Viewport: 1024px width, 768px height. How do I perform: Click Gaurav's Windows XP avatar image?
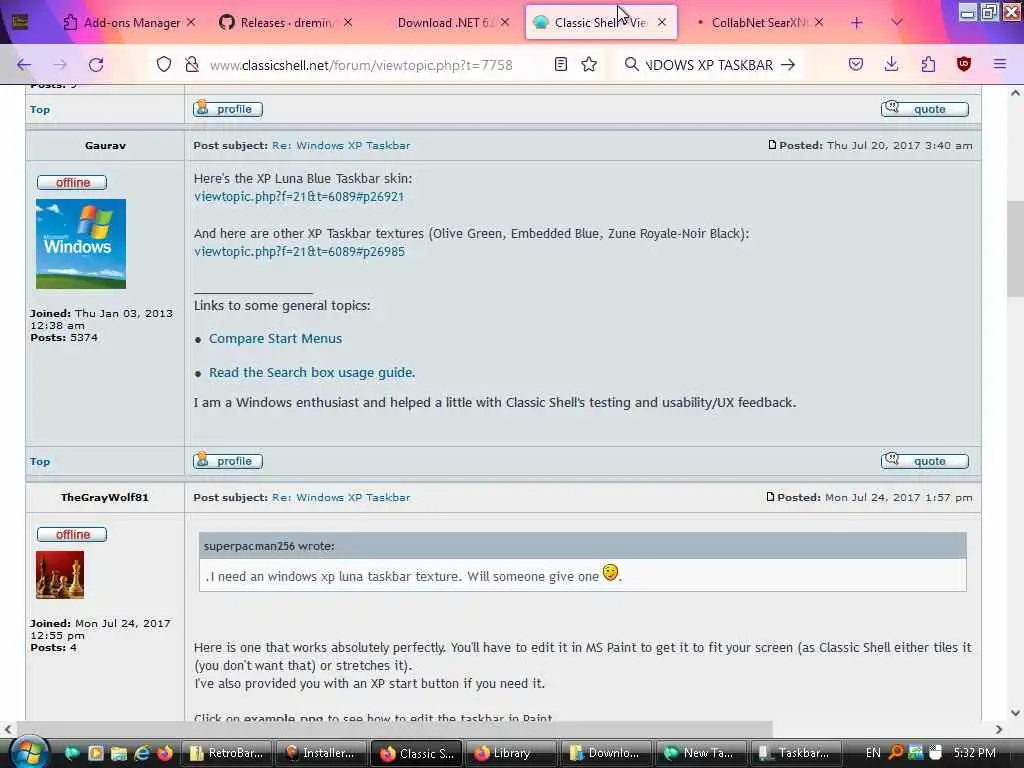coord(81,244)
